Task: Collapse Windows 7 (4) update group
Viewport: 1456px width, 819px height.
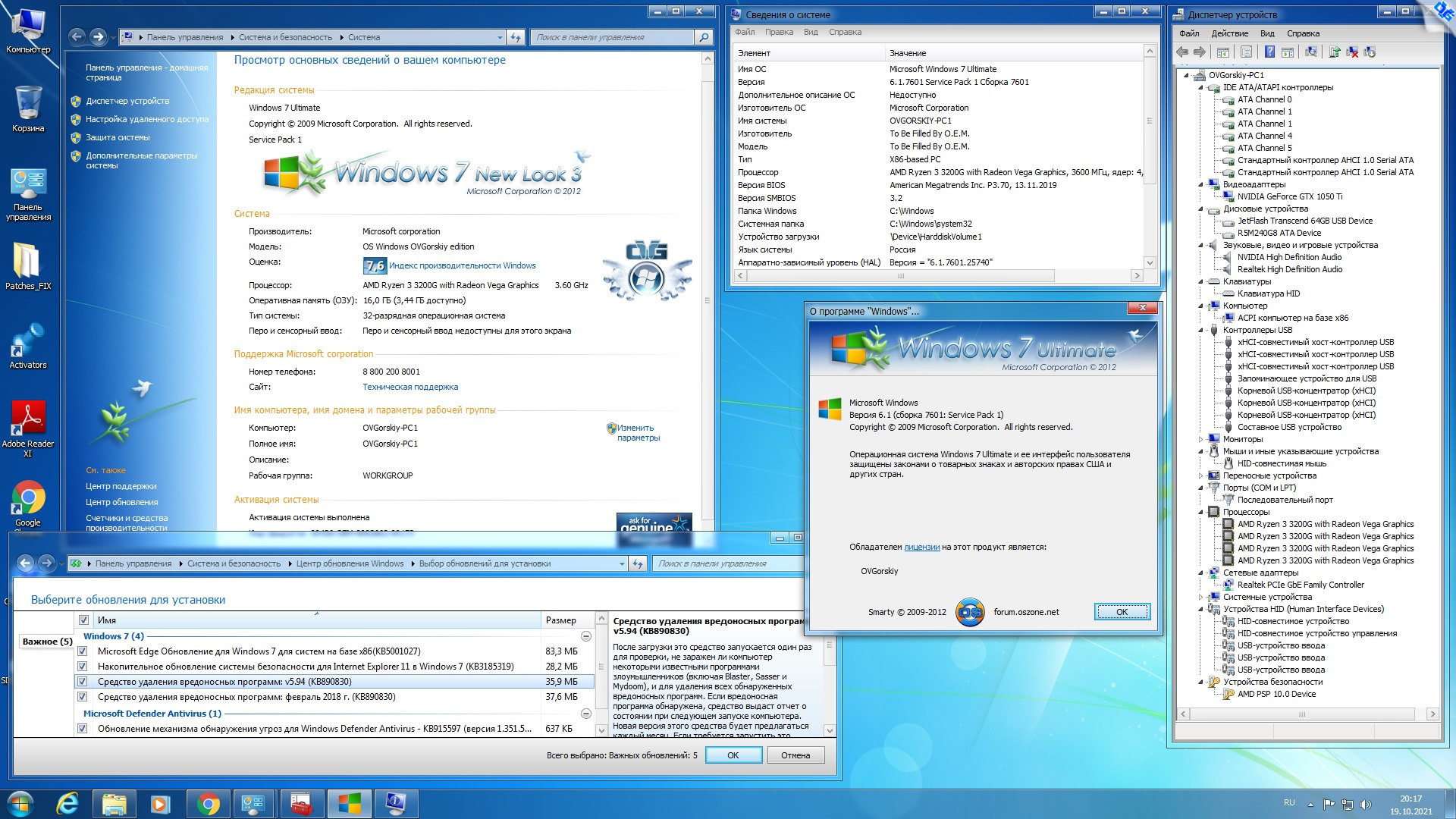Action: pyautogui.click(x=585, y=636)
